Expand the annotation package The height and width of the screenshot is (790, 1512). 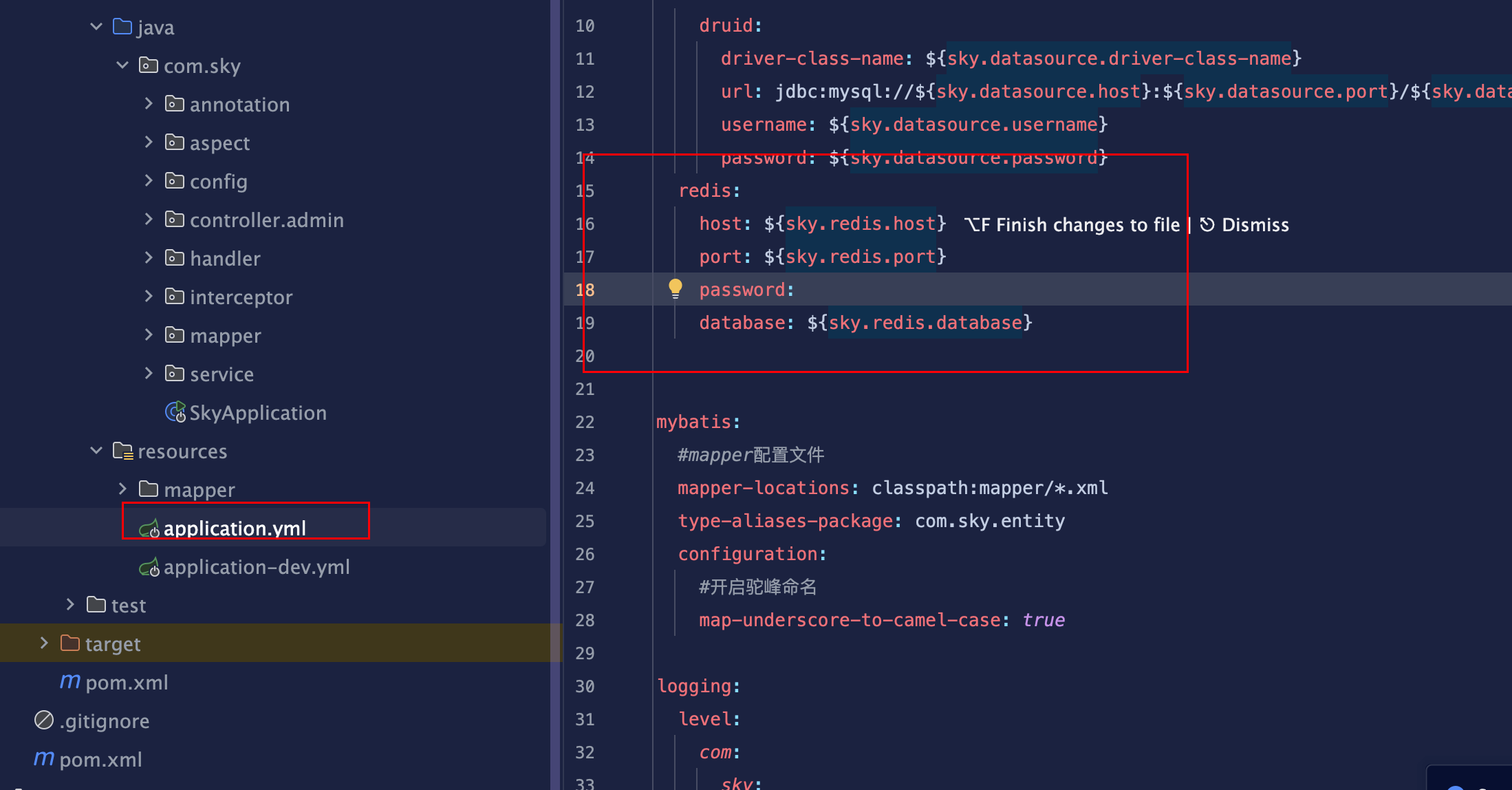pos(149,104)
